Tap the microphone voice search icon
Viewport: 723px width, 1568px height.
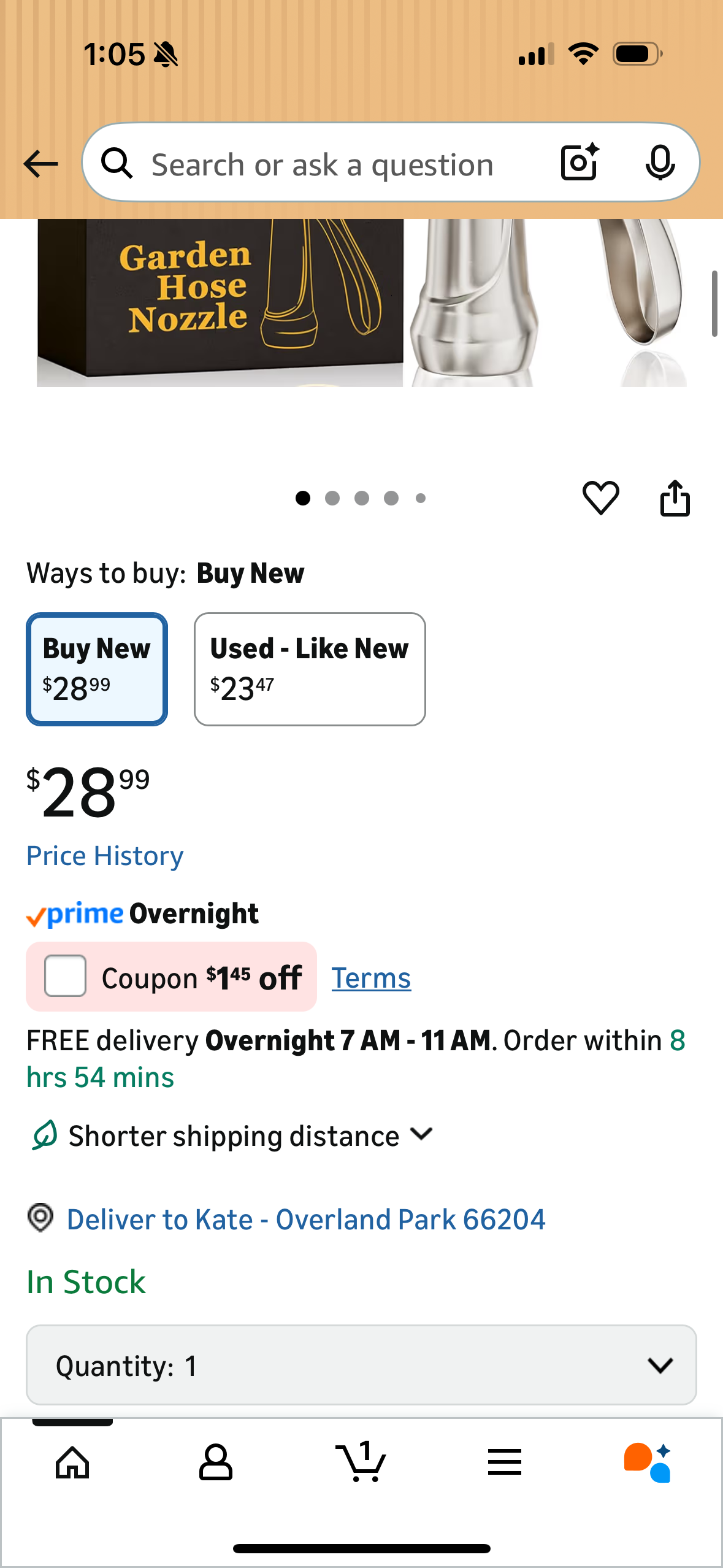[x=660, y=163]
